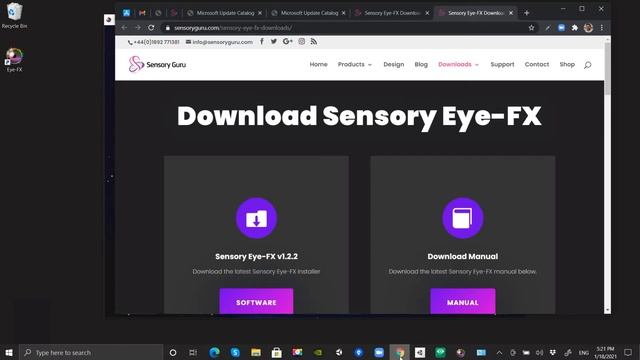Click the MANUAL download button
640x360 pixels.
click(x=463, y=302)
